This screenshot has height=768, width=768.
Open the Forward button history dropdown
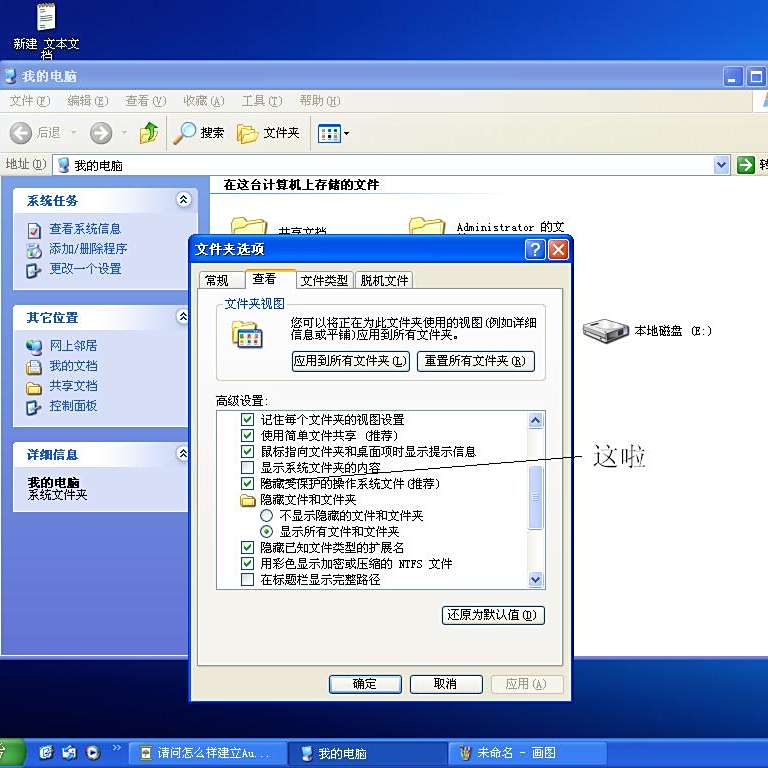coord(124,133)
